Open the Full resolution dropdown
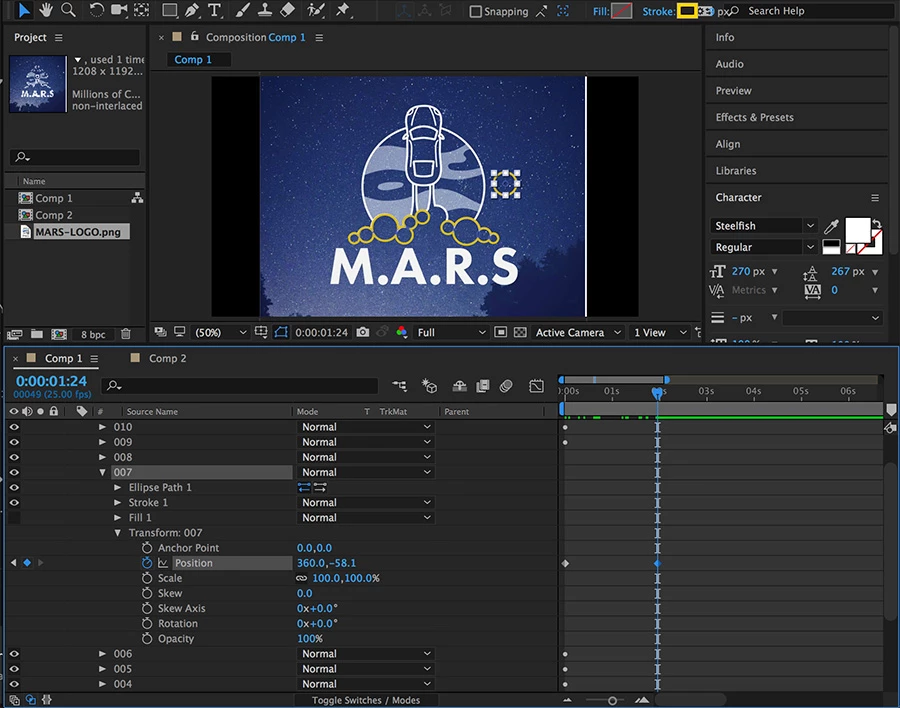This screenshot has height=708, width=900. [451, 332]
